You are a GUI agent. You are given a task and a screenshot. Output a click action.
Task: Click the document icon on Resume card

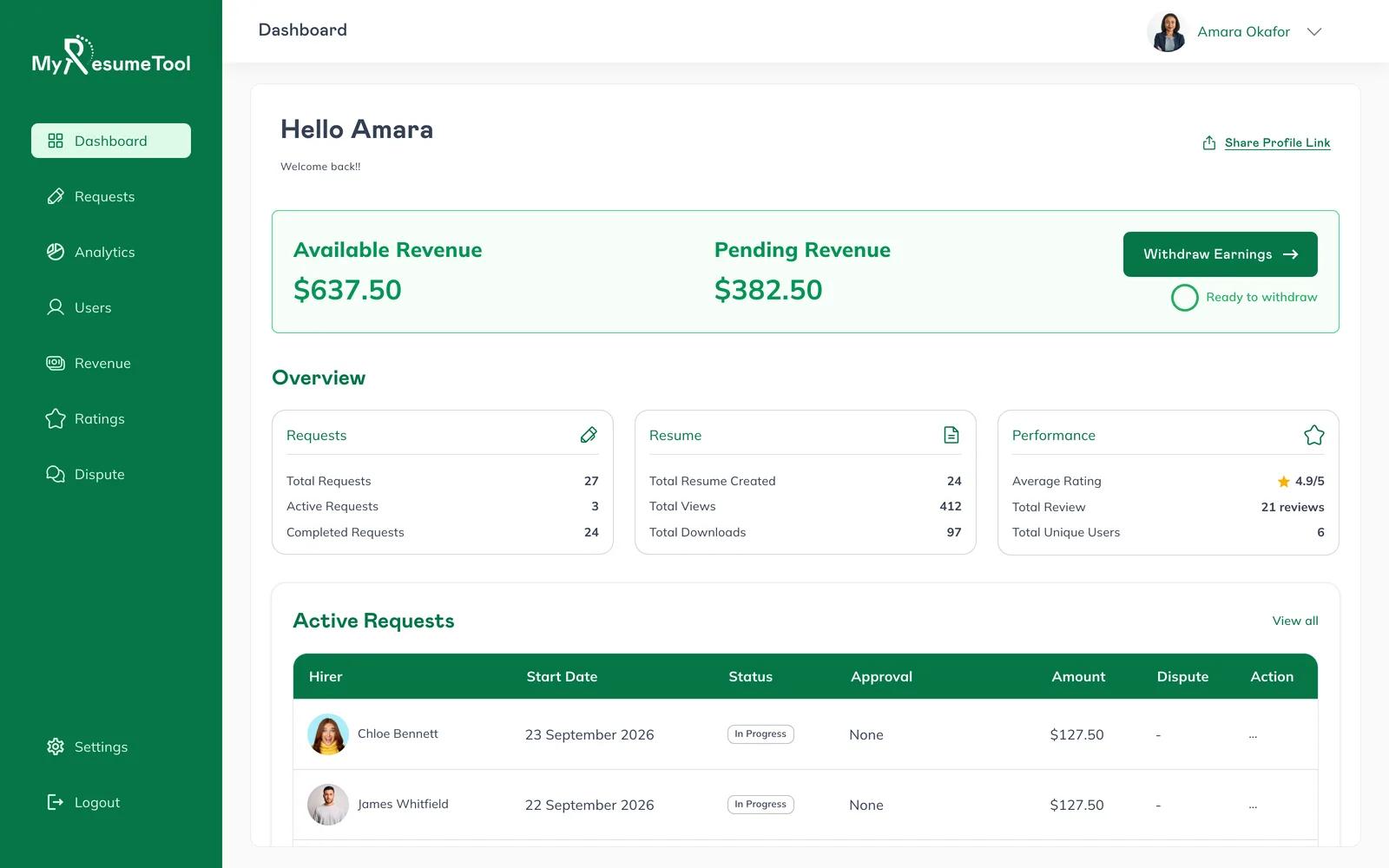[x=951, y=435]
